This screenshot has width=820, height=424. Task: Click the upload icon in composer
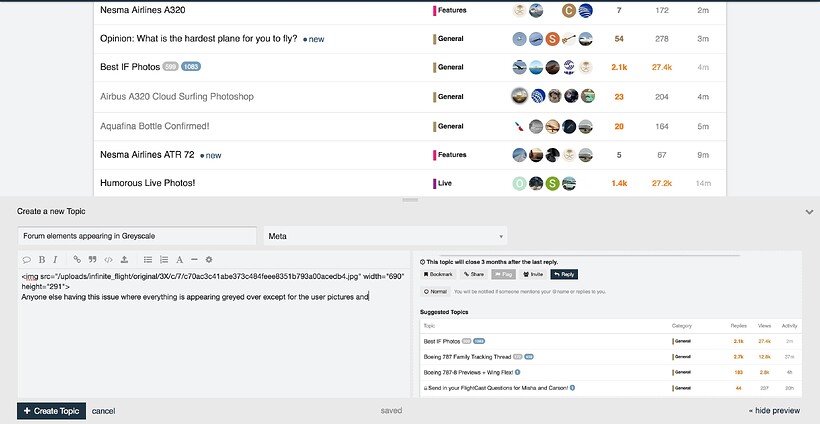click(x=124, y=259)
